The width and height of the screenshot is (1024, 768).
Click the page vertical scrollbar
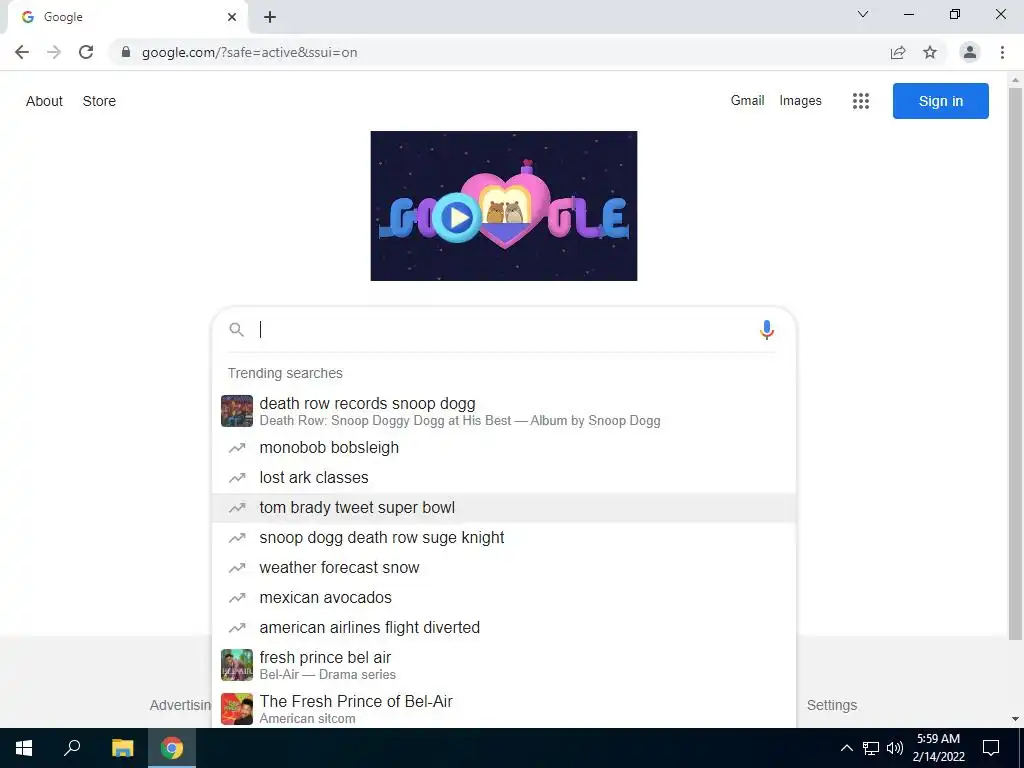click(1015, 364)
